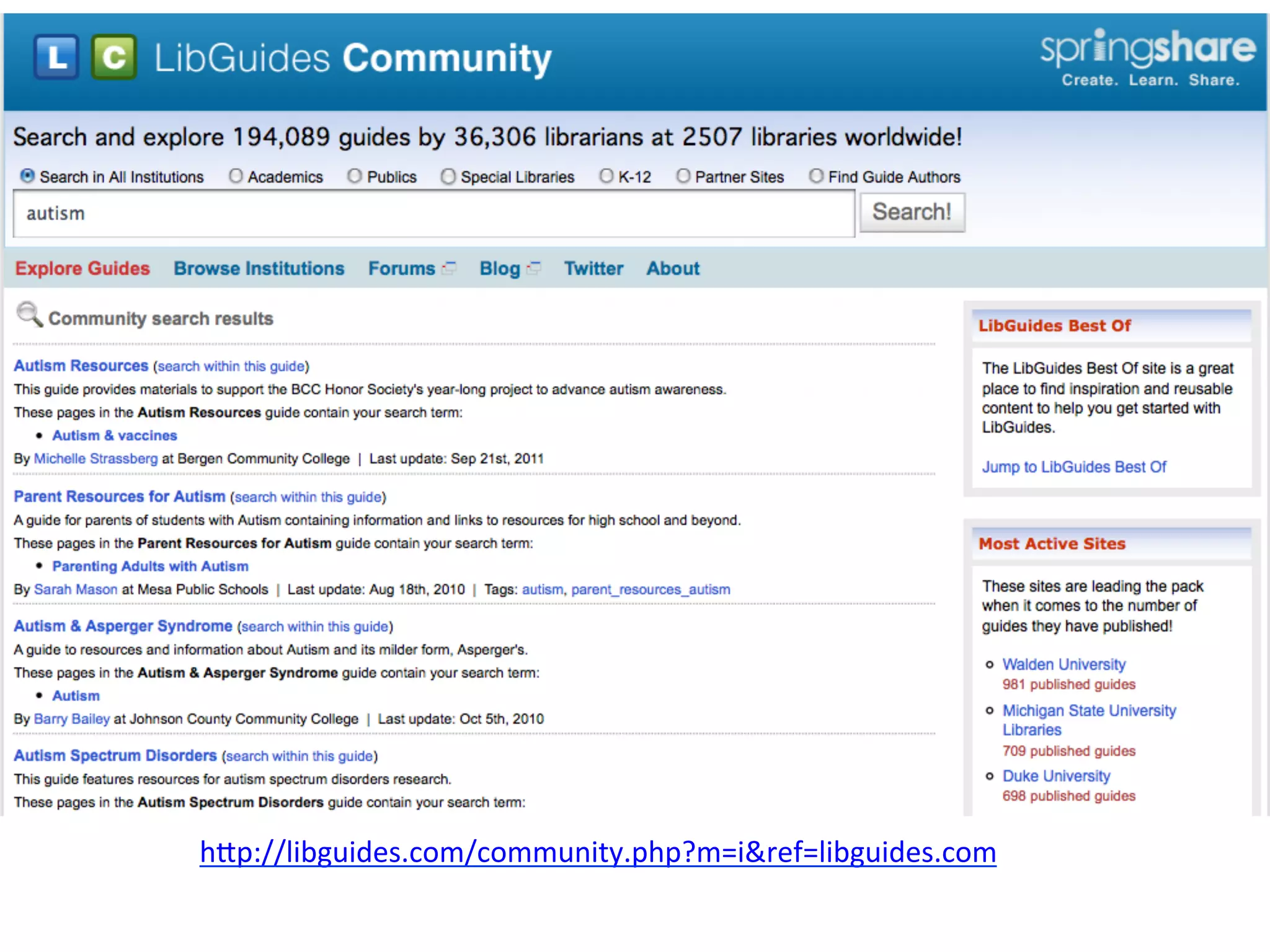
Task: Pick the K-12 radio option
Action: pos(606,176)
